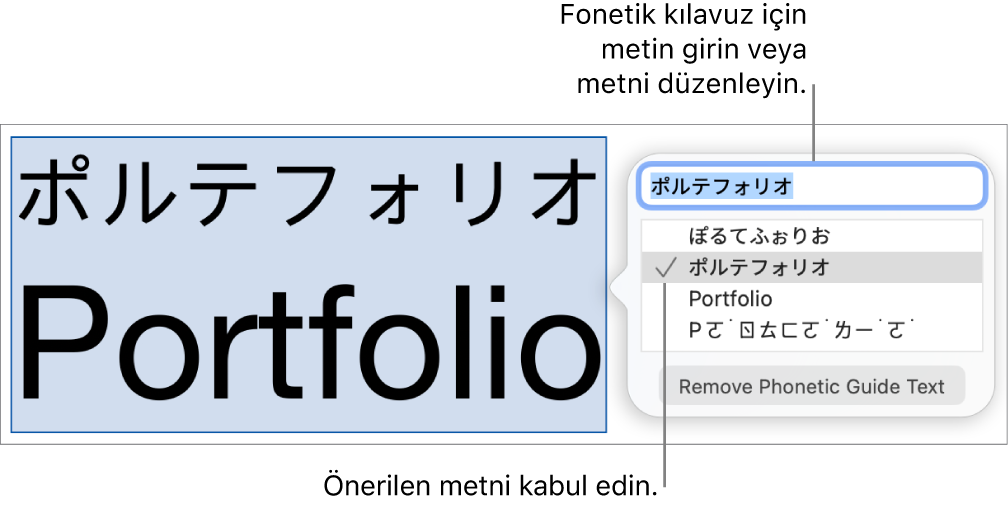Image resolution: width=1008 pixels, height=505 pixels.
Task: Click the large katakana guide text on canvas
Action: click(308, 192)
